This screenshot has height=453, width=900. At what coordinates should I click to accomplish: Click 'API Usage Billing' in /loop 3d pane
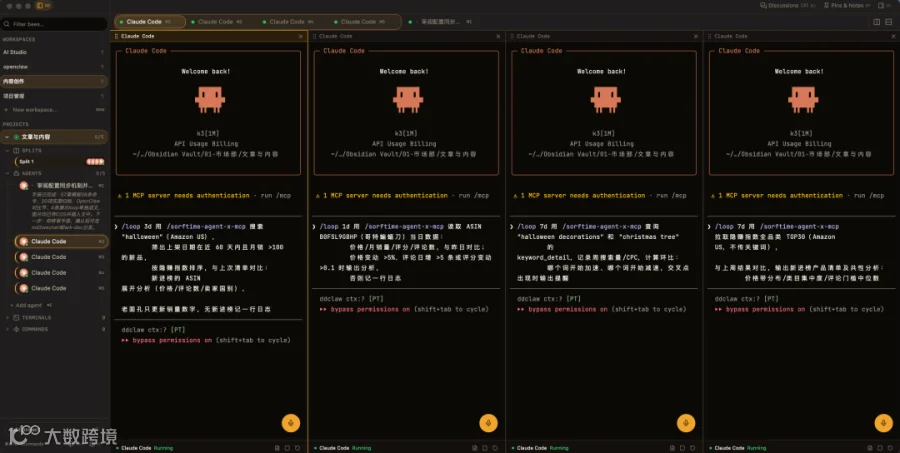(x=207, y=144)
